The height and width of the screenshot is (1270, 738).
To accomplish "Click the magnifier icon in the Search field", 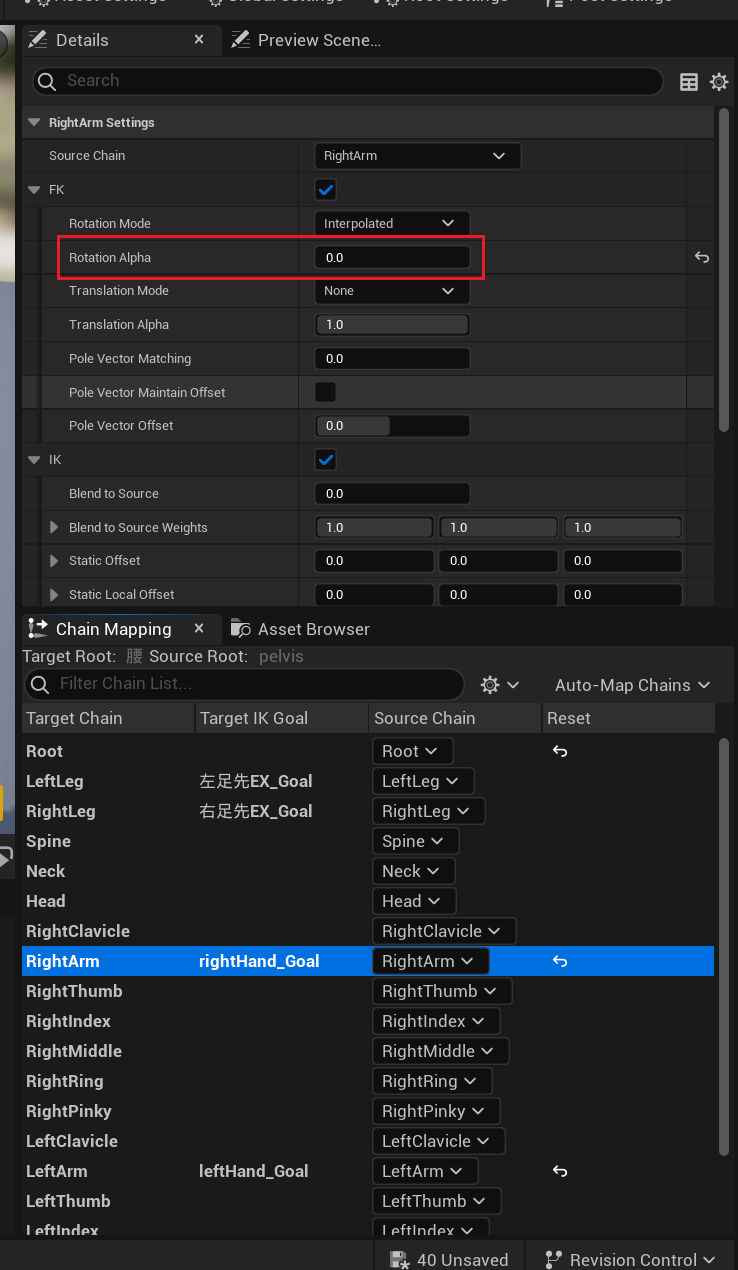I will 47,82.
